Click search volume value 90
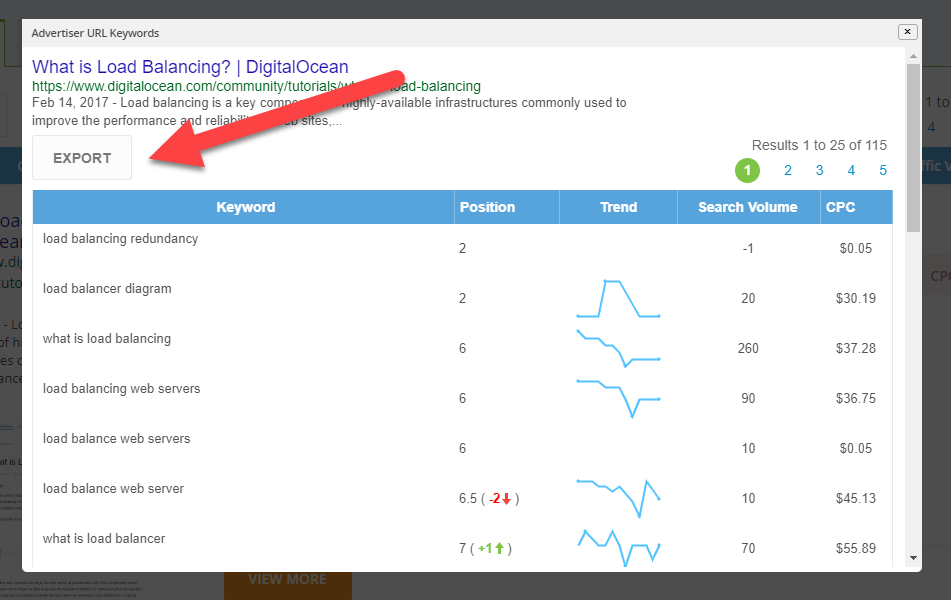The image size is (951, 600). 748,399
